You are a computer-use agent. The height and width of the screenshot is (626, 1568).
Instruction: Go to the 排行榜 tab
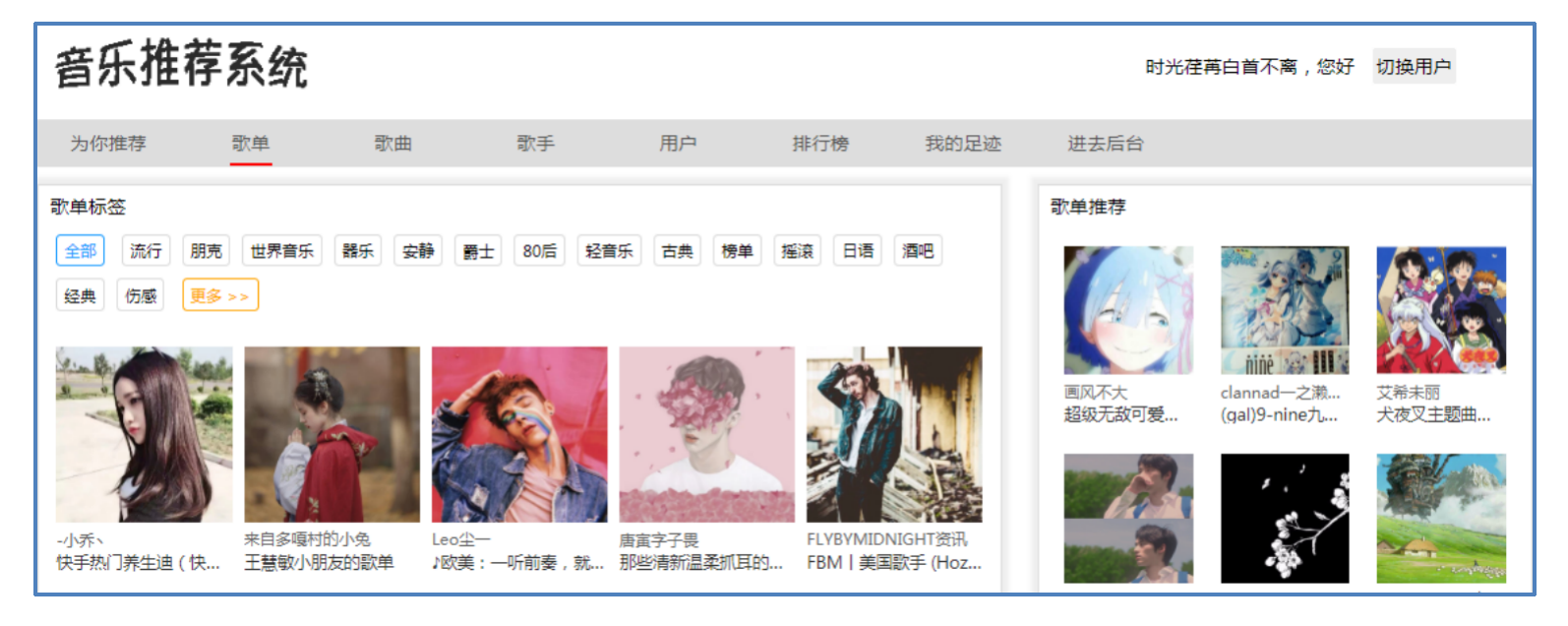pyautogui.click(x=820, y=144)
